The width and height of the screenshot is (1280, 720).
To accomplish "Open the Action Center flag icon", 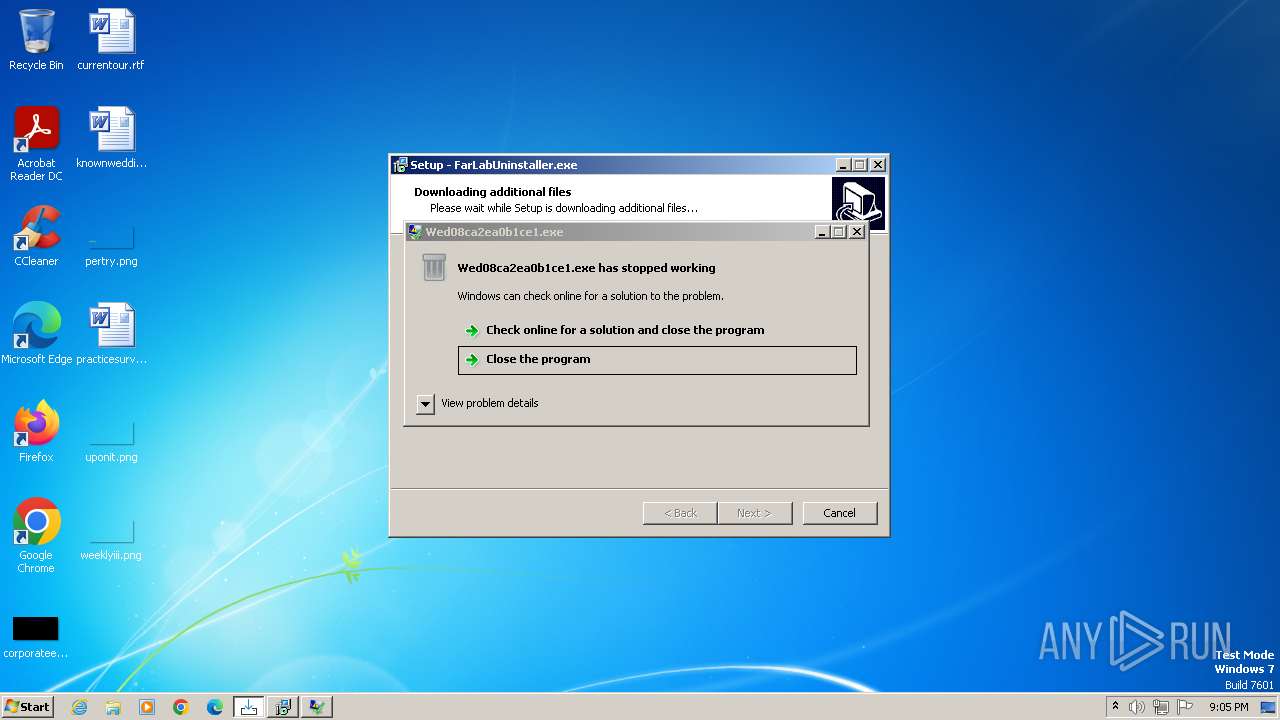I will pos(1185,707).
